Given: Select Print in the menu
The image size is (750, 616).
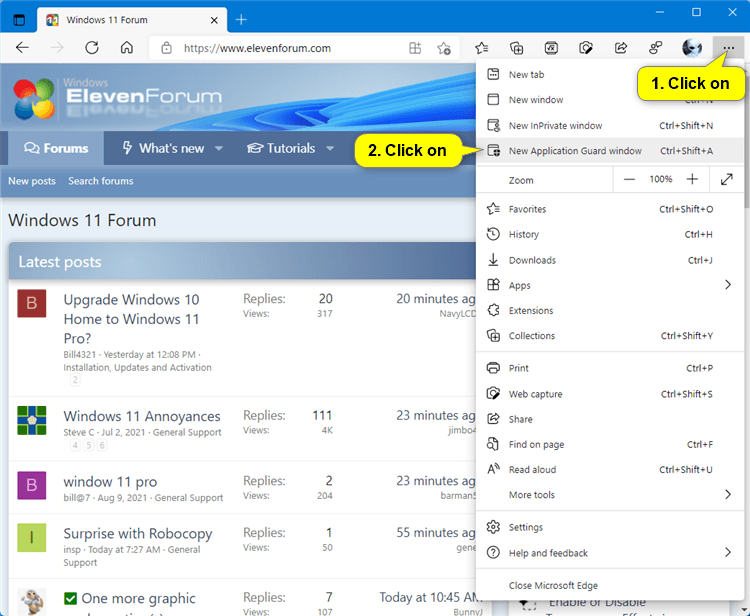Looking at the screenshot, I should click(x=610, y=368).
